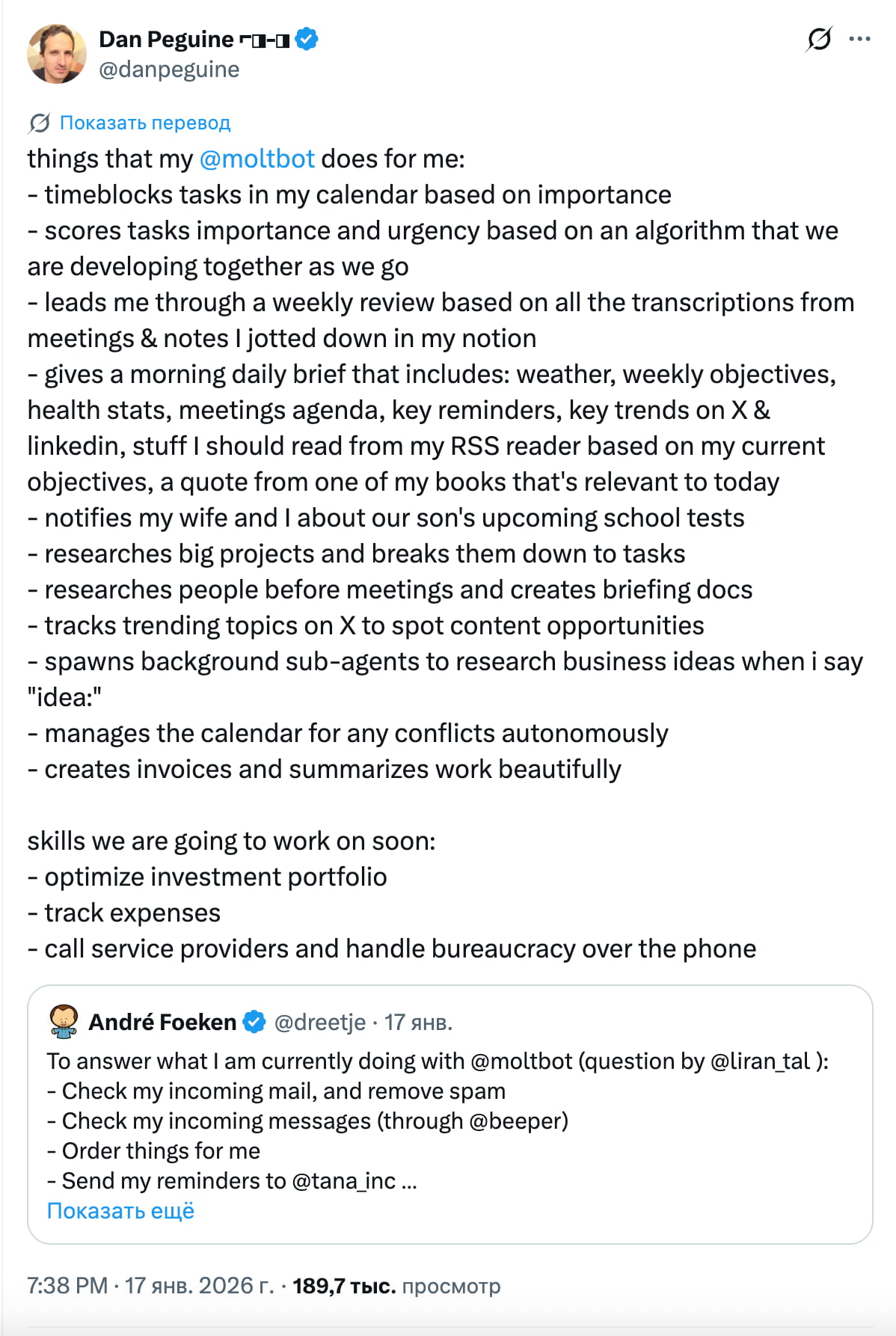Click the Dan Peguine display name
Image resolution: width=896 pixels, height=1336 pixels.
tap(166, 39)
